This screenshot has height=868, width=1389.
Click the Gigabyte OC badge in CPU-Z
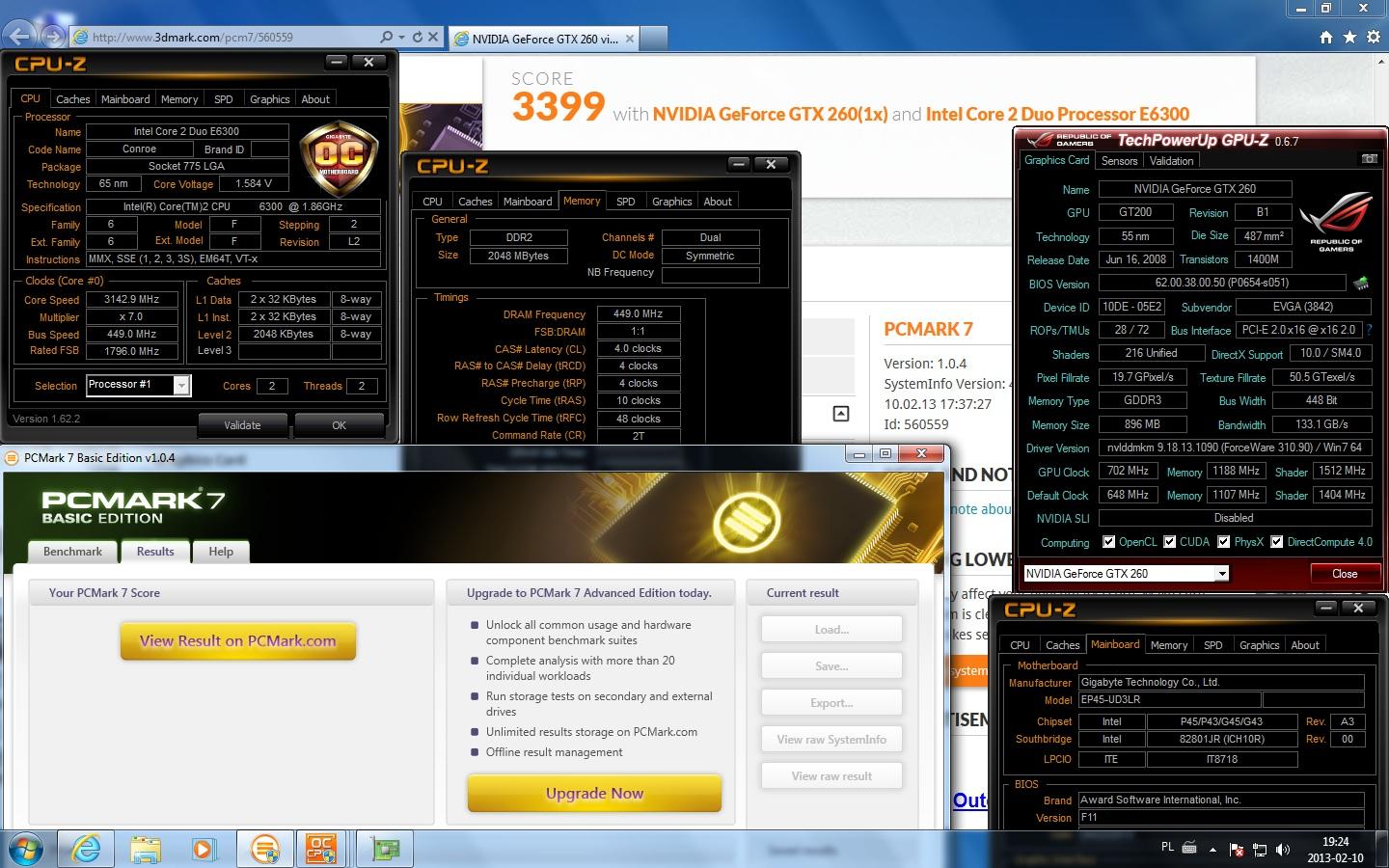[x=339, y=159]
